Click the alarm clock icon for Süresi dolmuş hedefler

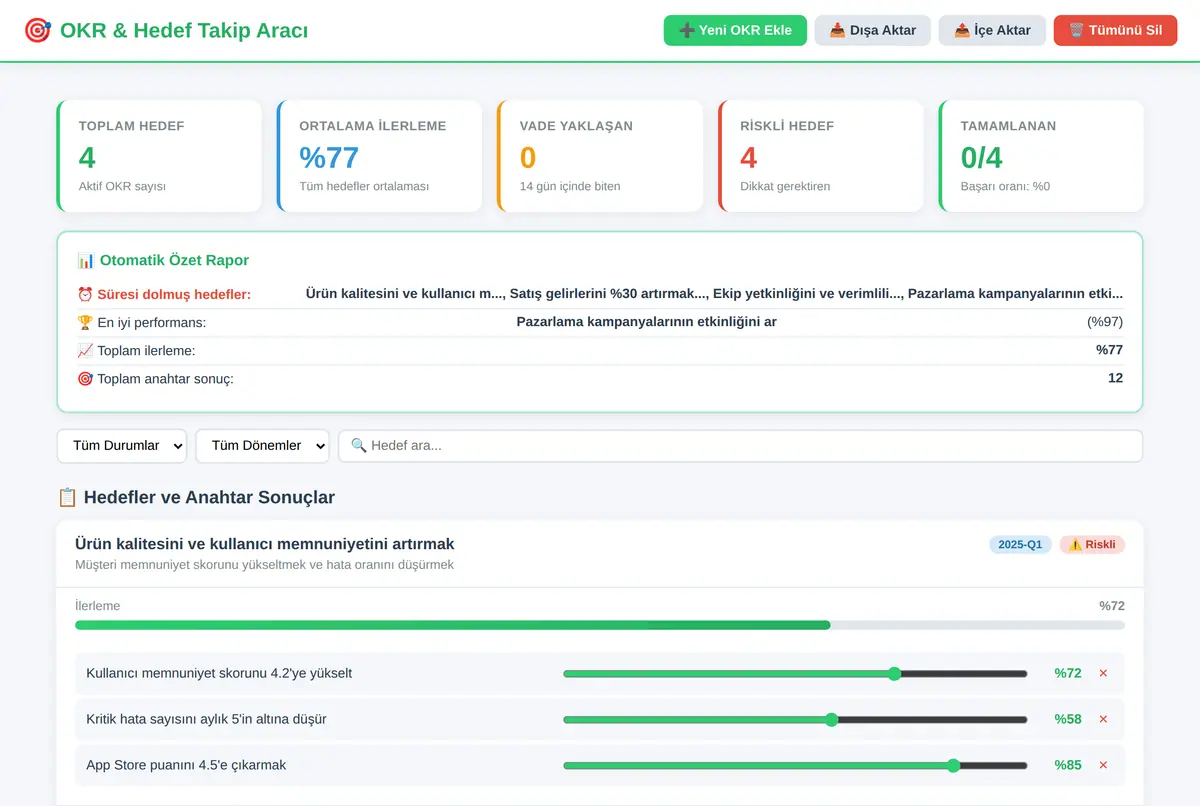pyautogui.click(x=84, y=294)
